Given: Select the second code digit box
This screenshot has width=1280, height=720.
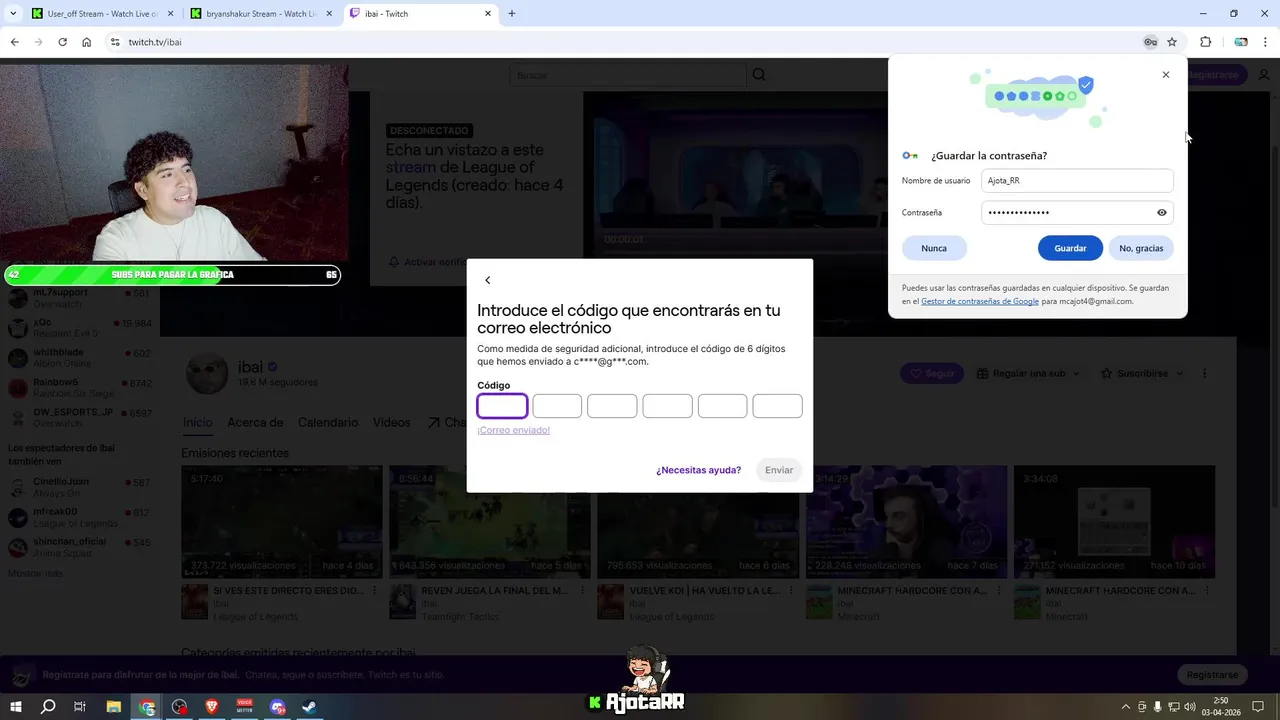Looking at the screenshot, I should 557,405.
